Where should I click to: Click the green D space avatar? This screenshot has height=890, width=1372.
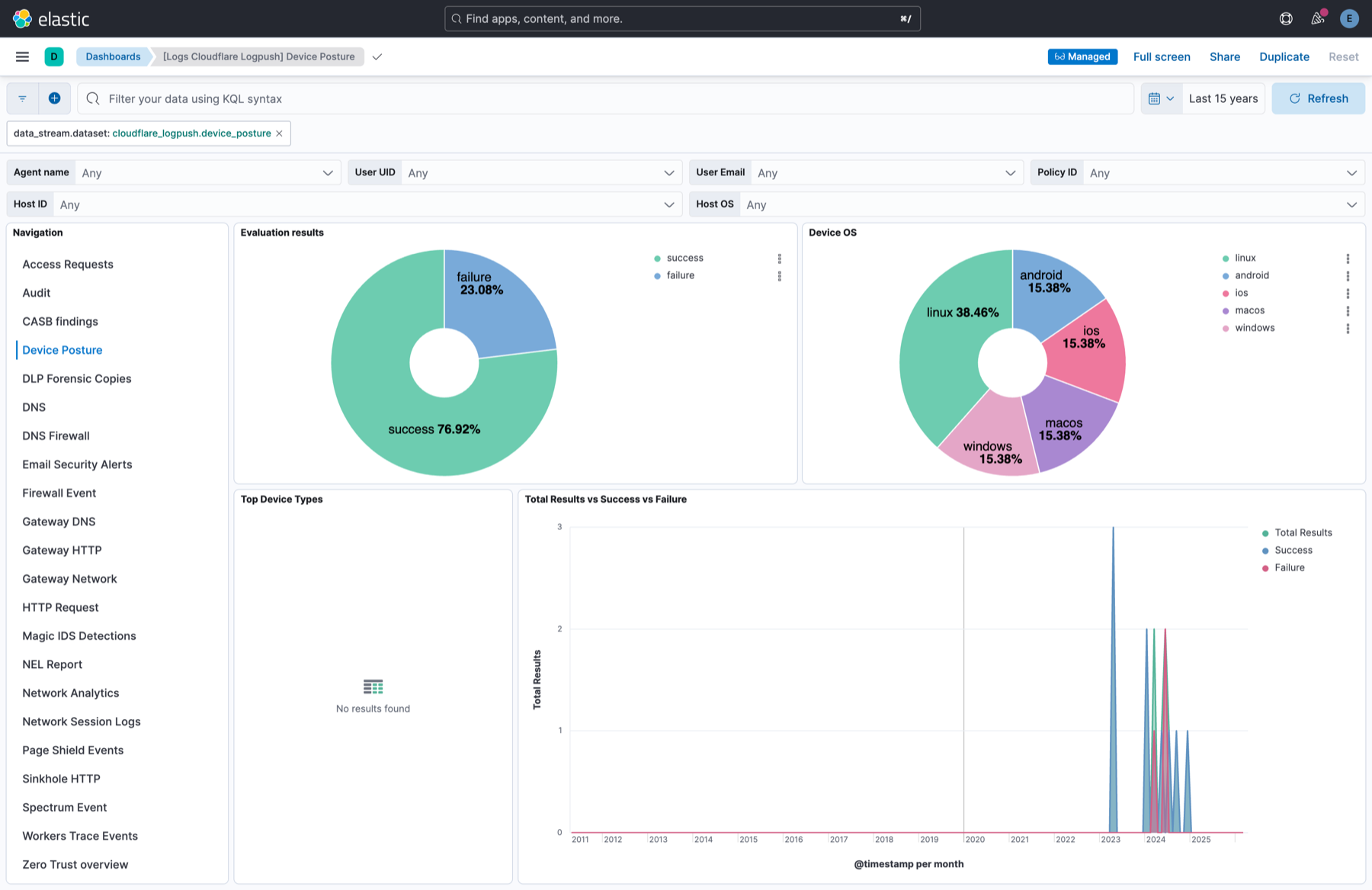point(54,56)
